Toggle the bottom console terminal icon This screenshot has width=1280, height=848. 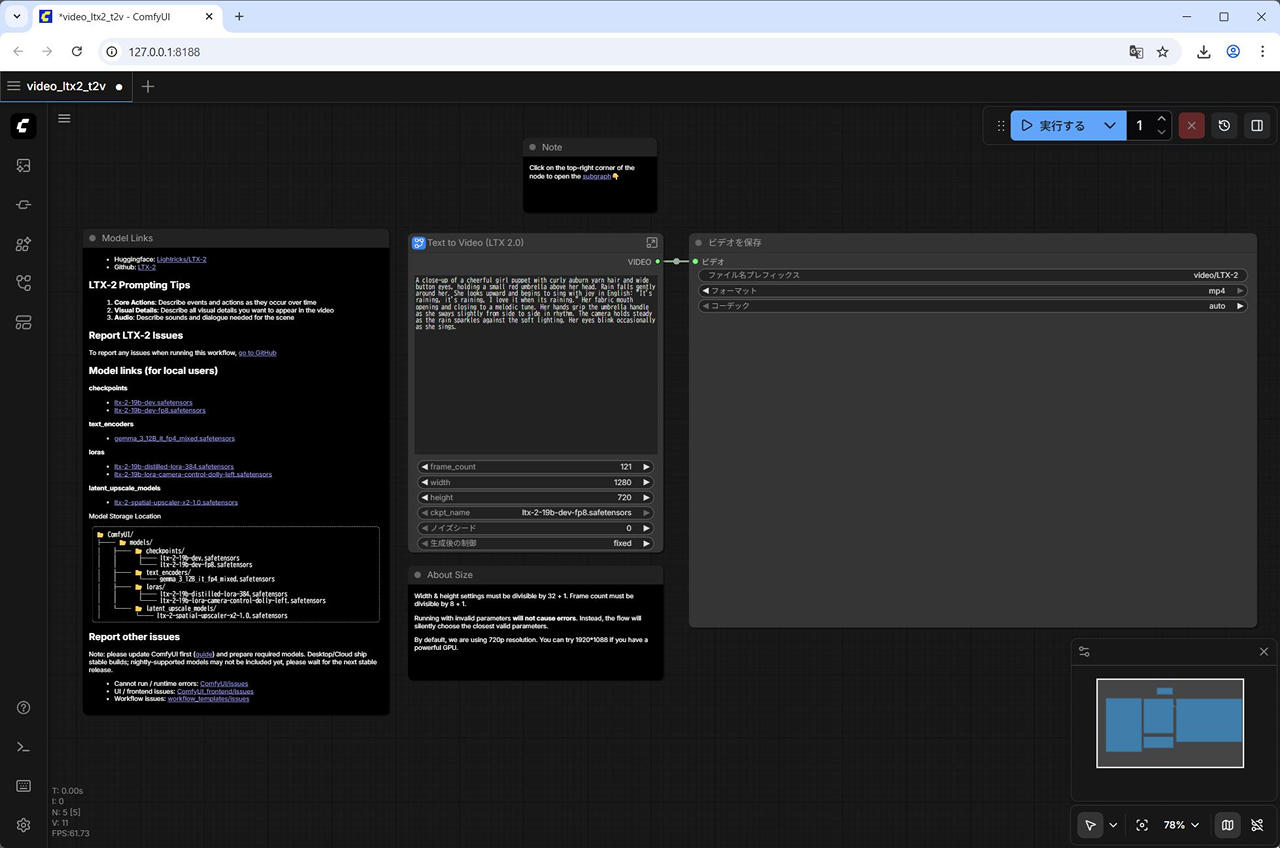click(x=24, y=747)
